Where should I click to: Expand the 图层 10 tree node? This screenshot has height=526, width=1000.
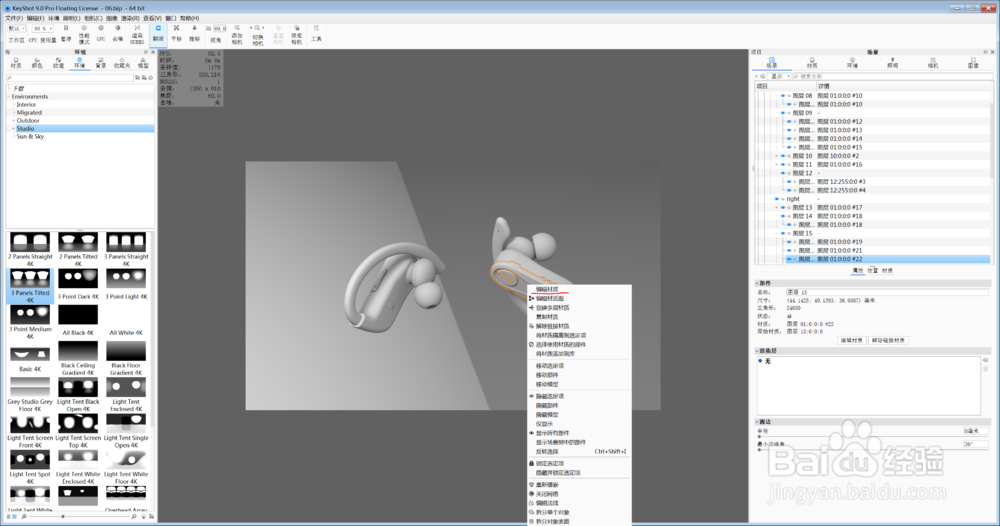point(776,156)
